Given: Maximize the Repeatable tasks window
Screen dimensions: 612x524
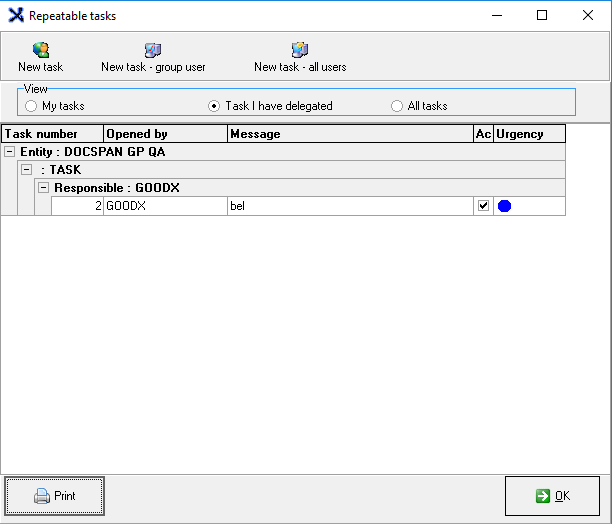Looking at the screenshot, I should coord(542,16).
